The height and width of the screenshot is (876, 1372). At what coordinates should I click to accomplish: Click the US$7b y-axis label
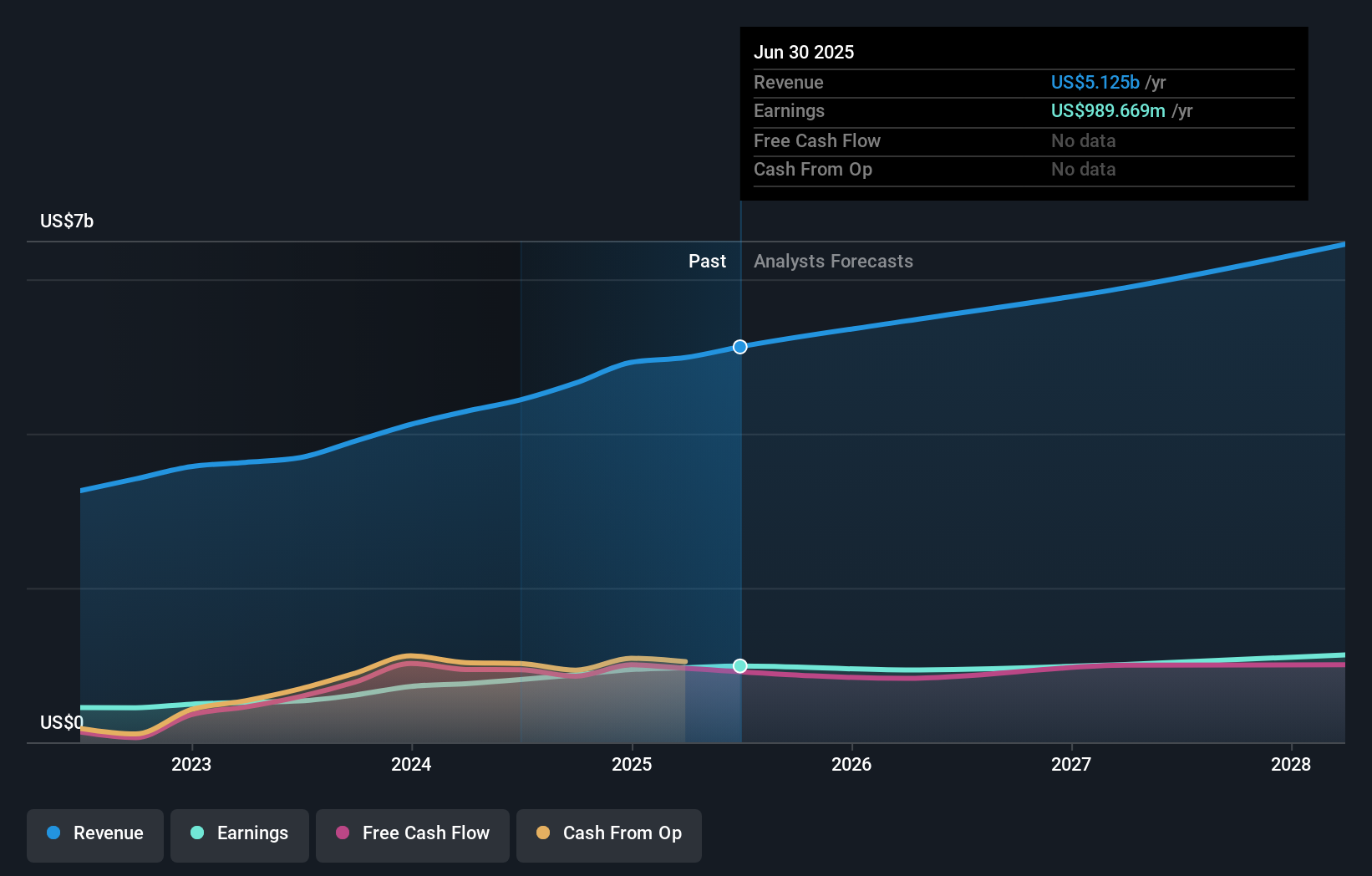[67, 221]
